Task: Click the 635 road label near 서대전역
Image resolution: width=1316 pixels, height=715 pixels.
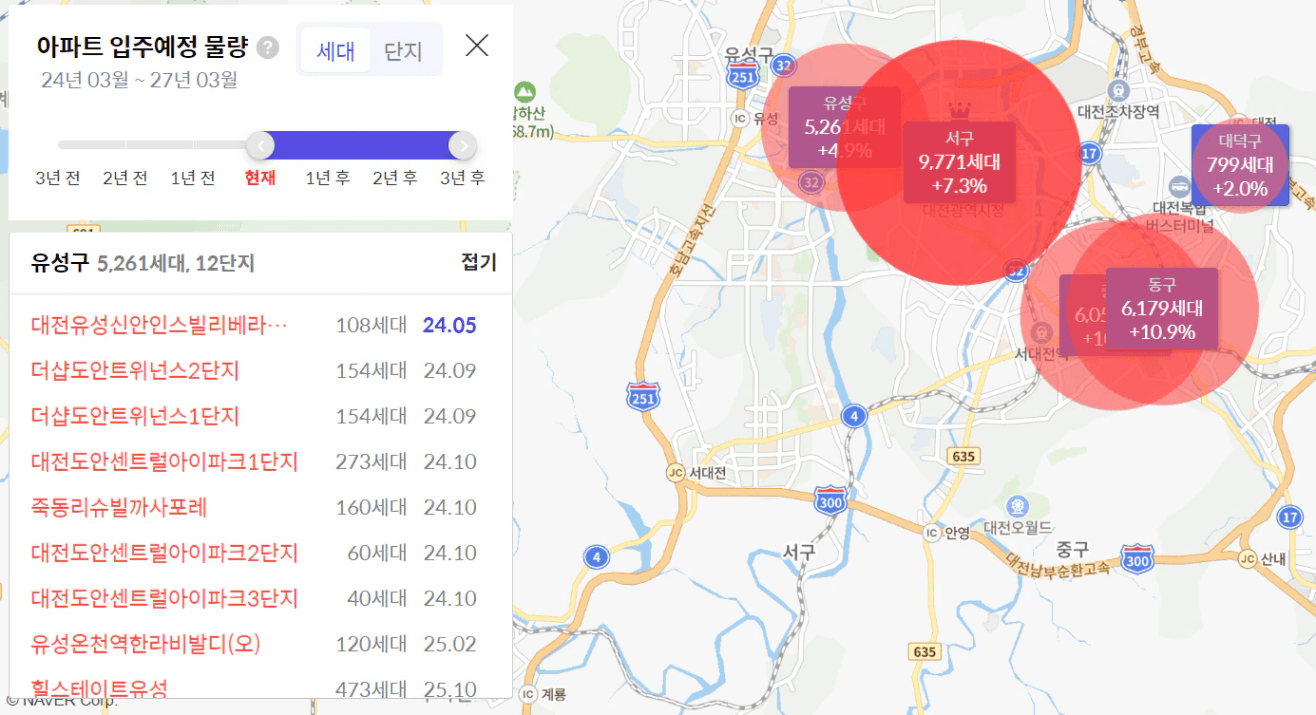Action: [x=962, y=456]
